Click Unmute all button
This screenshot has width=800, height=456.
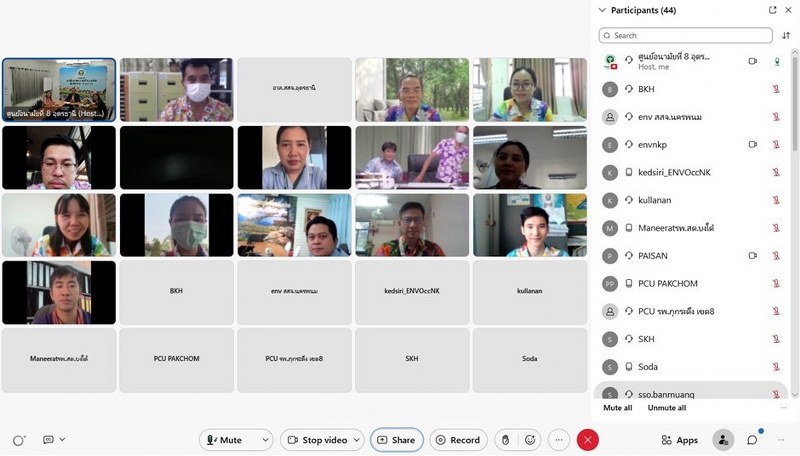(667, 408)
